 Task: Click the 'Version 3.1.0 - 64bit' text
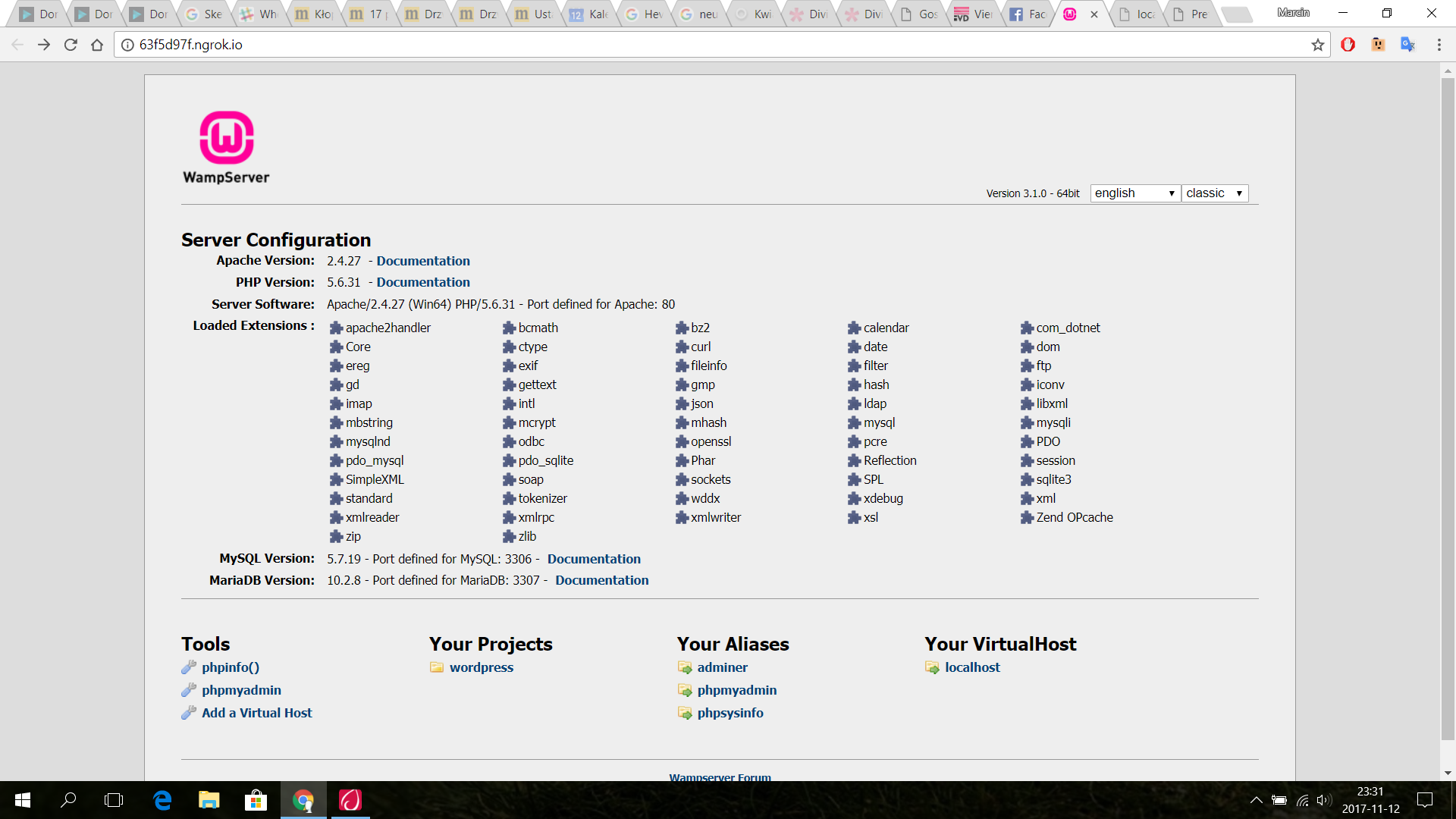1033,193
